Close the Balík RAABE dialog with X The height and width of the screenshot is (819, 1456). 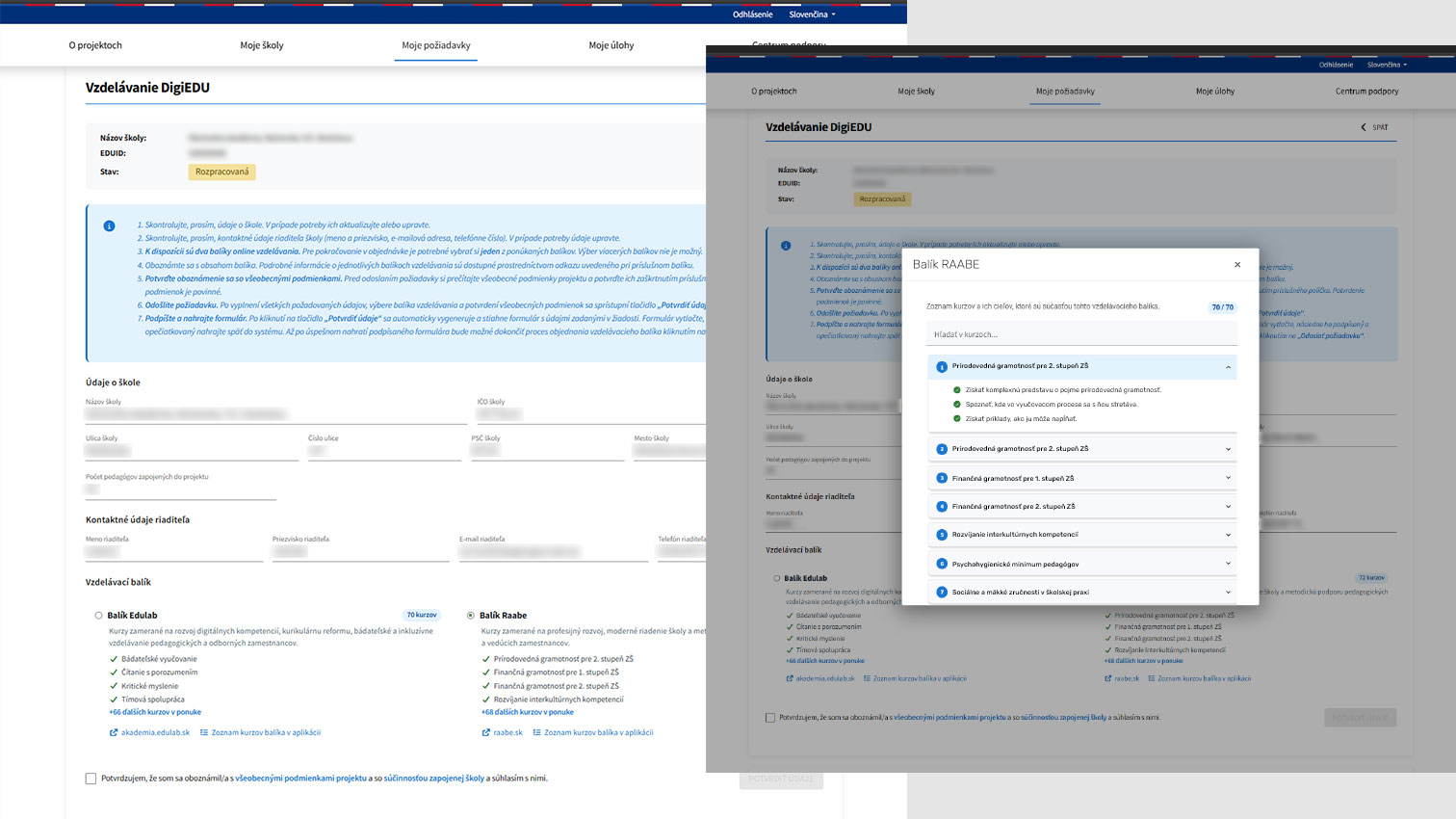[x=1237, y=264]
